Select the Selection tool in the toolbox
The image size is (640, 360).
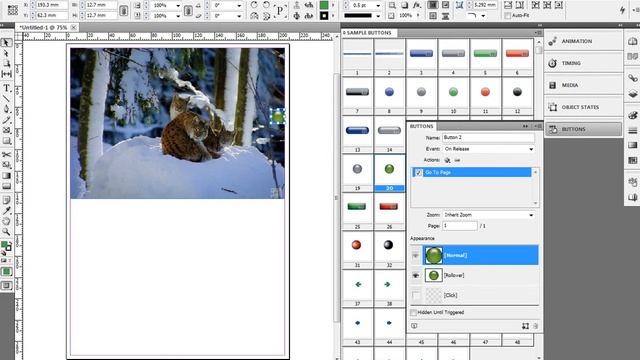pos(6,43)
